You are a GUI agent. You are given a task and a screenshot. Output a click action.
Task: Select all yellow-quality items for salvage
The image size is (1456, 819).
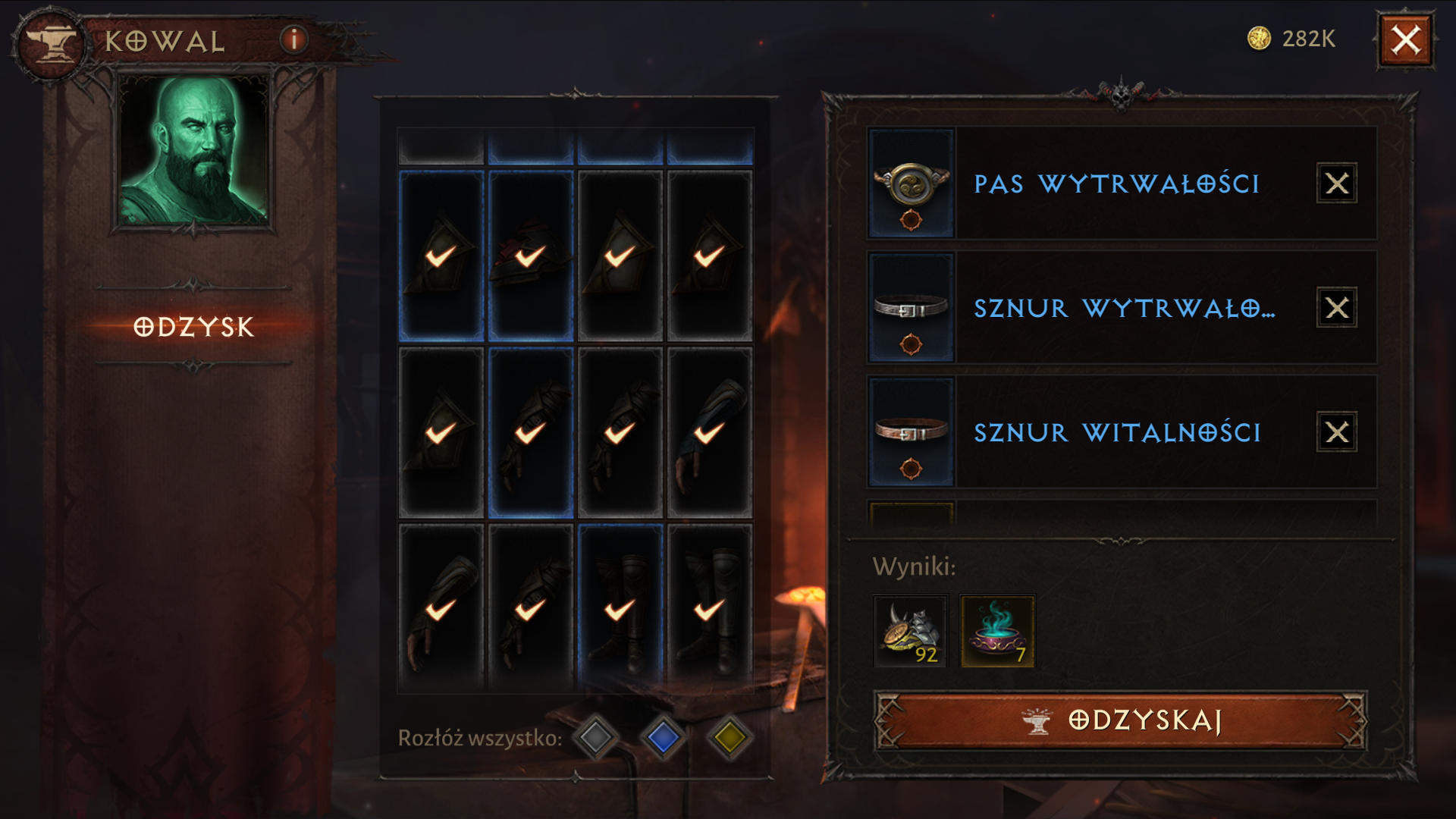tap(730, 736)
